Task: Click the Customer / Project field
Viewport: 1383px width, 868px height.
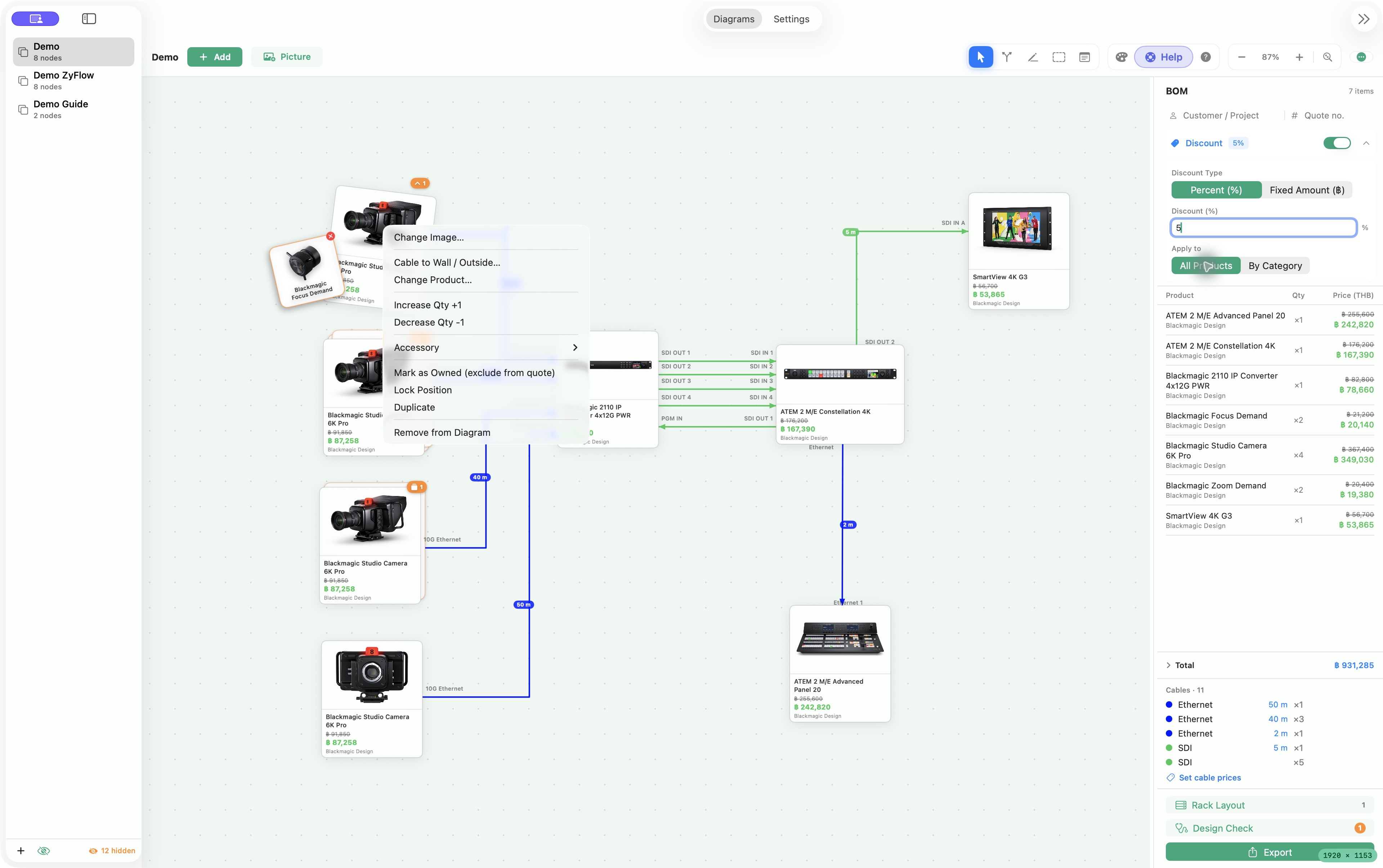Action: 1221,115
